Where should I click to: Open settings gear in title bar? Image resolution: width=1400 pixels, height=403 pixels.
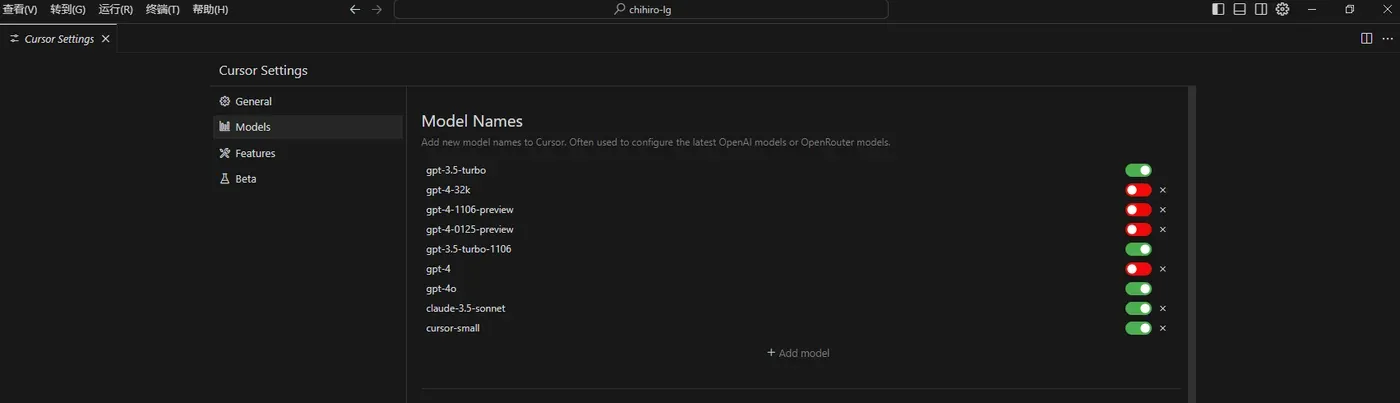[1283, 9]
